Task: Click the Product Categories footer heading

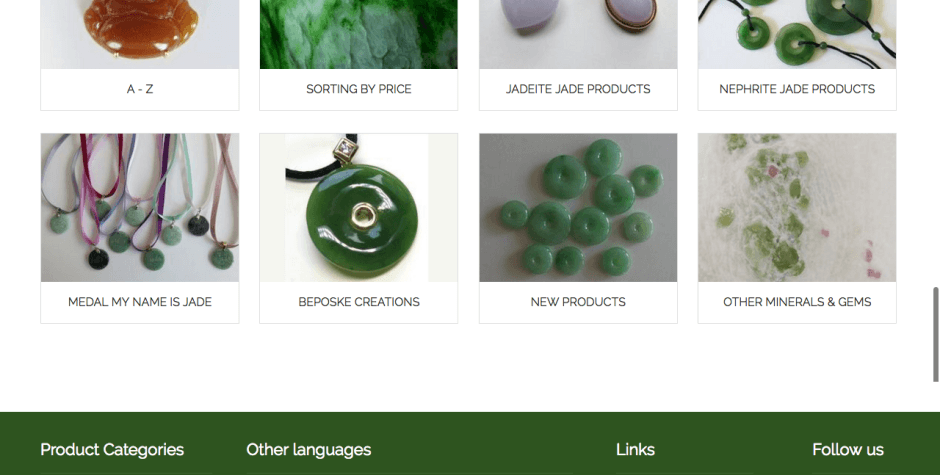Action: [x=112, y=450]
